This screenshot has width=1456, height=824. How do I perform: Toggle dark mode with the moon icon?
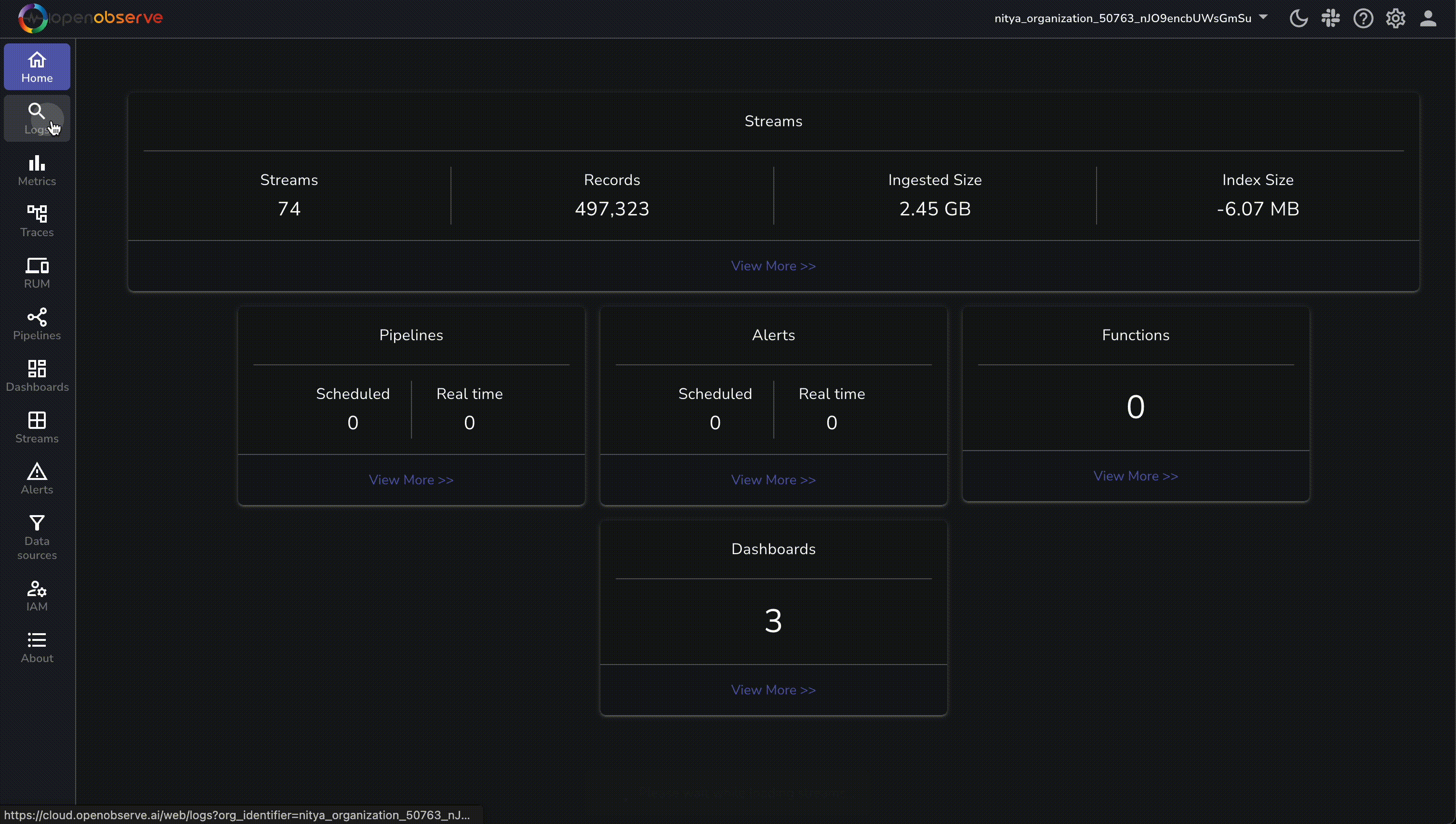1298,18
